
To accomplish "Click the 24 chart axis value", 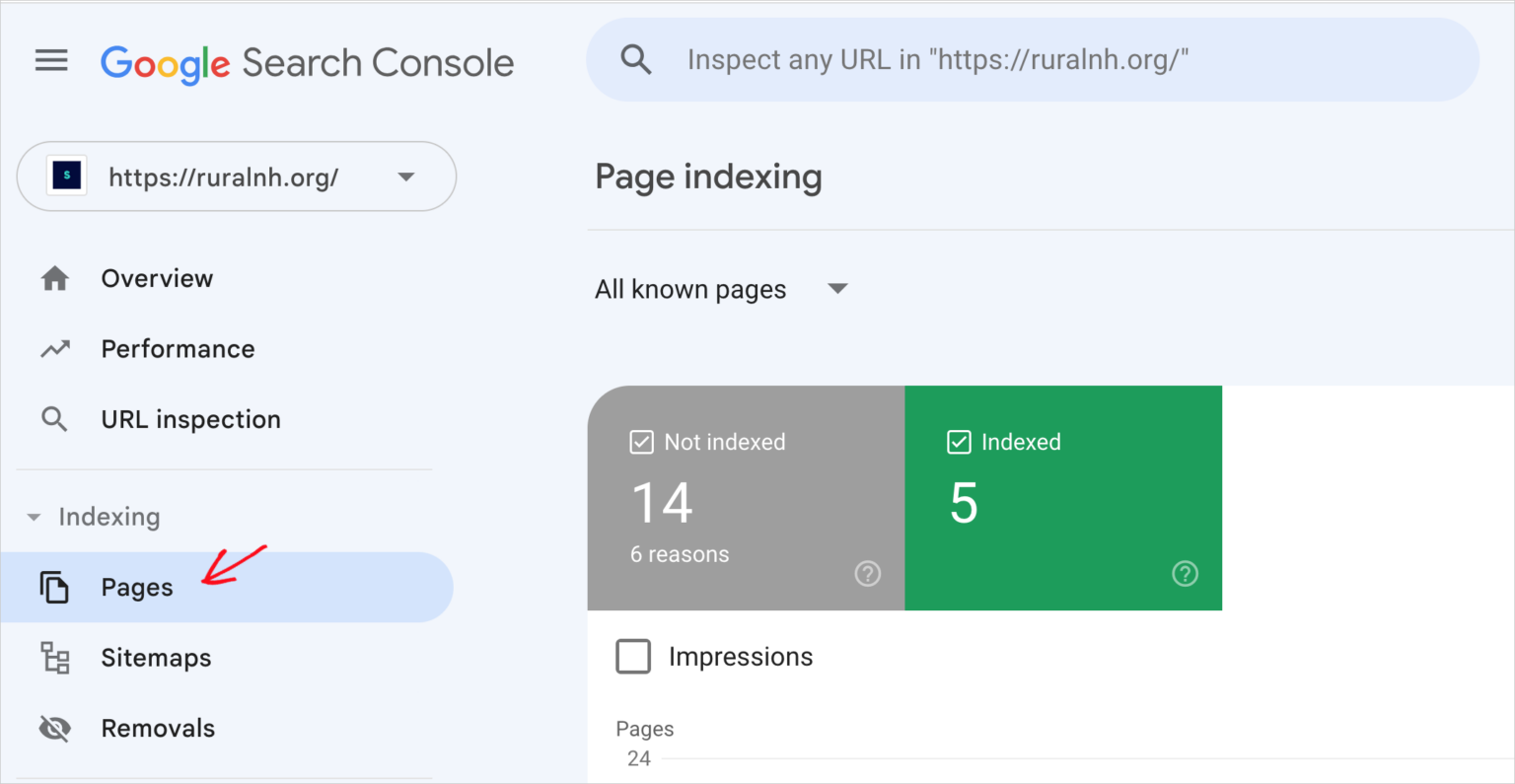I will coord(639,758).
